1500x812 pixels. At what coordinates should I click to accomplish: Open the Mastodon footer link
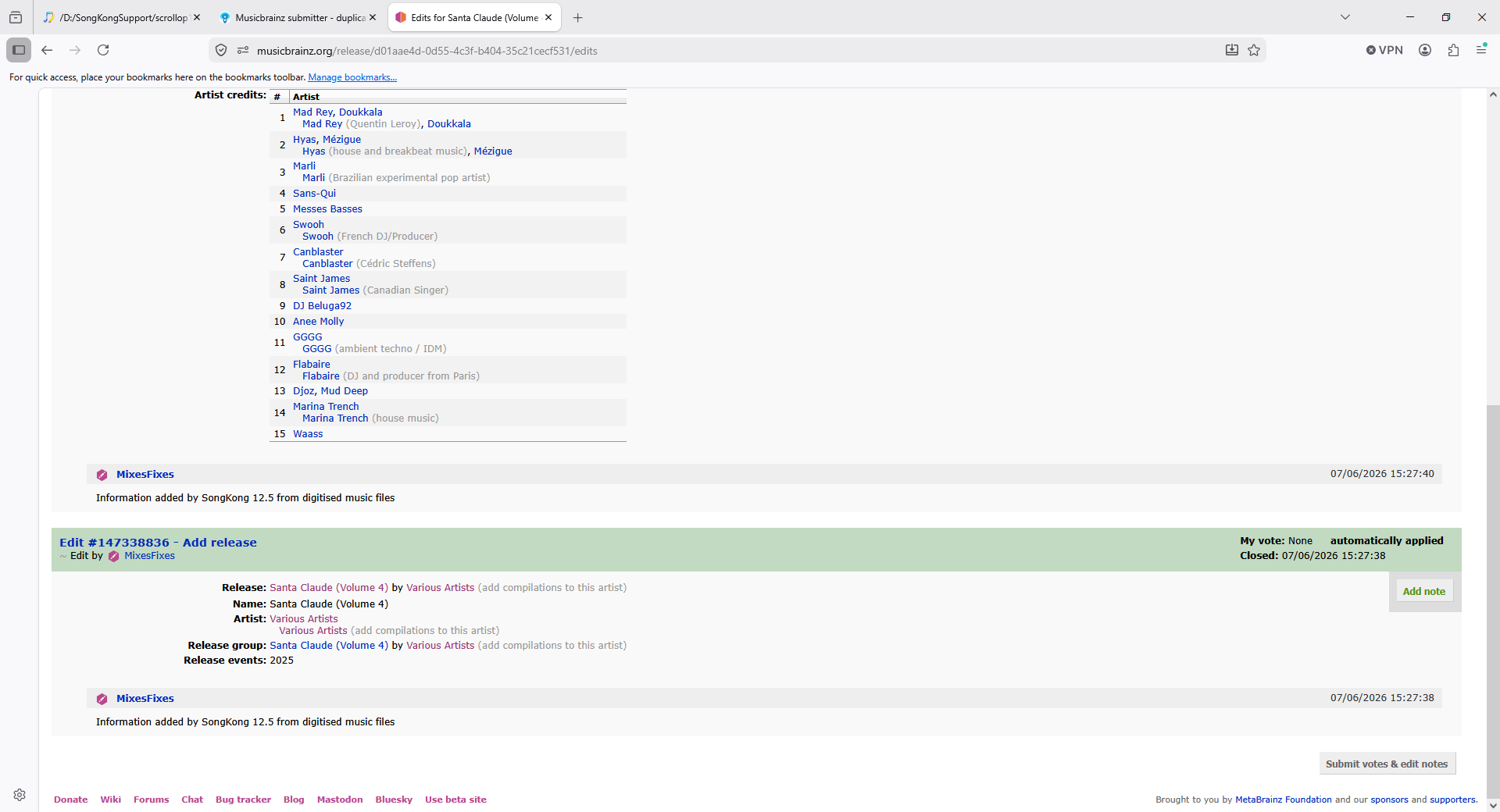340,800
